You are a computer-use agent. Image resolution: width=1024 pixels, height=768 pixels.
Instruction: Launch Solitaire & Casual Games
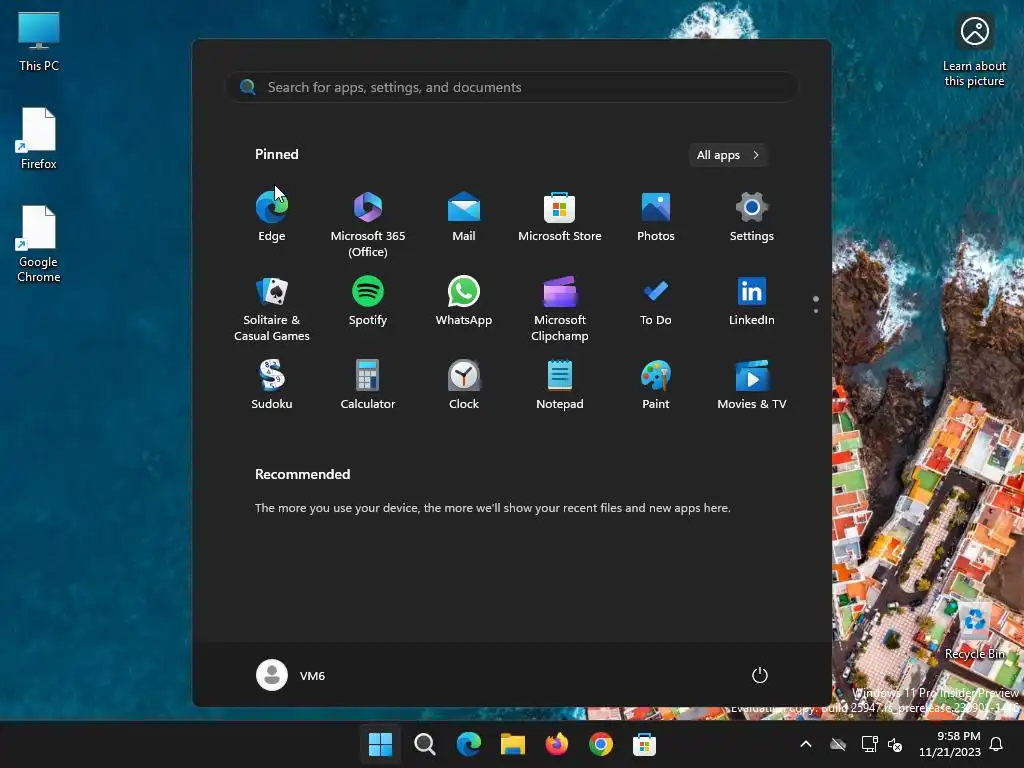pyautogui.click(x=272, y=309)
